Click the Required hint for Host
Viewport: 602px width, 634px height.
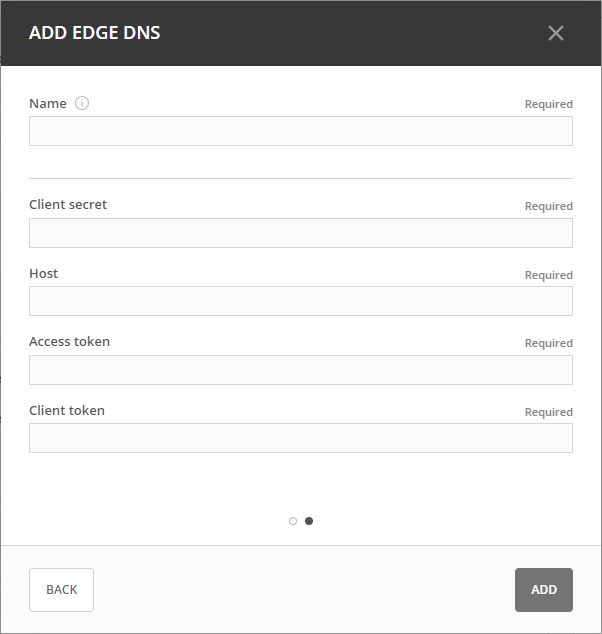pos(548,275)
